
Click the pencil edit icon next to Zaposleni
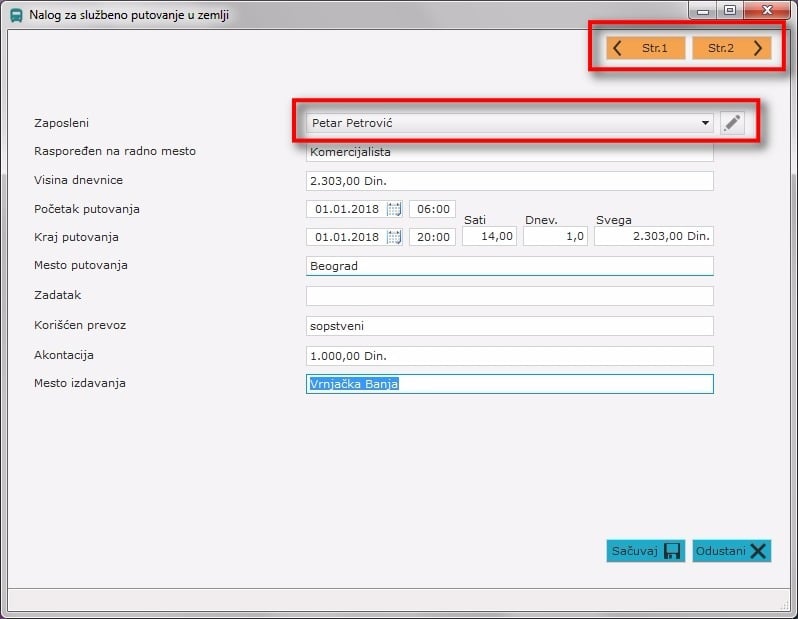[x=732, y=123]
